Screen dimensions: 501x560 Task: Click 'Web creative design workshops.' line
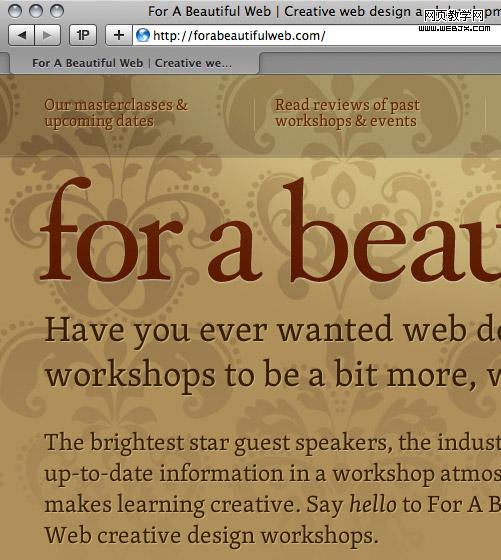click(x=211, y=536)
